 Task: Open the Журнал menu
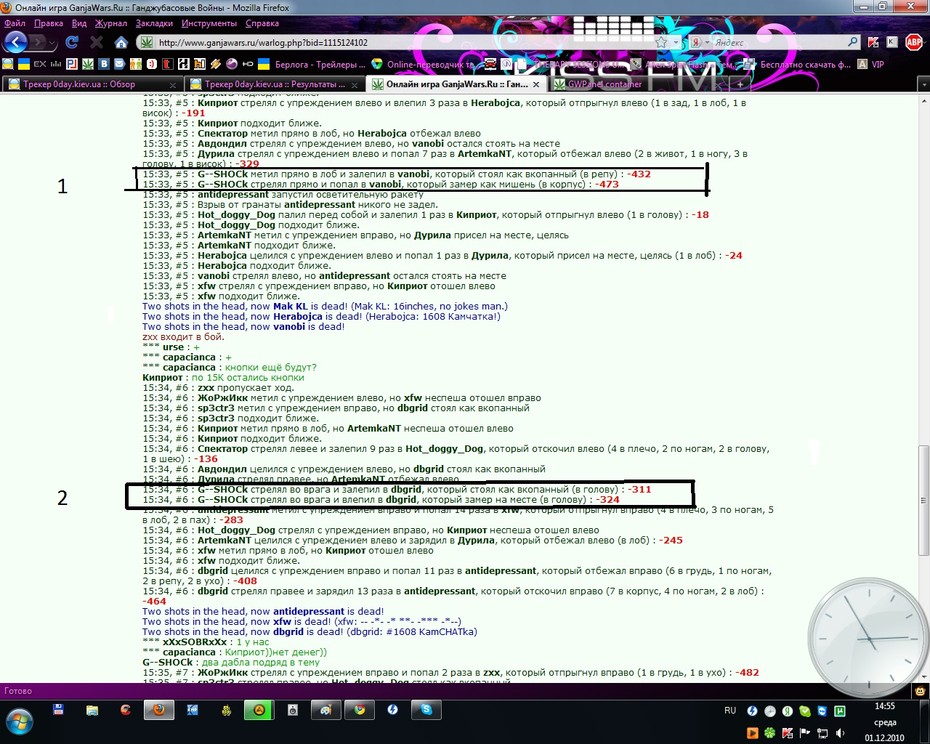pyautogui.click(x=112, y=24)
